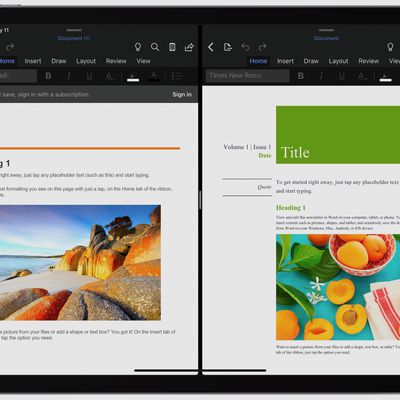Open the Review tab in right window
This screenshot has width=400, height=400.
point(369,61)
